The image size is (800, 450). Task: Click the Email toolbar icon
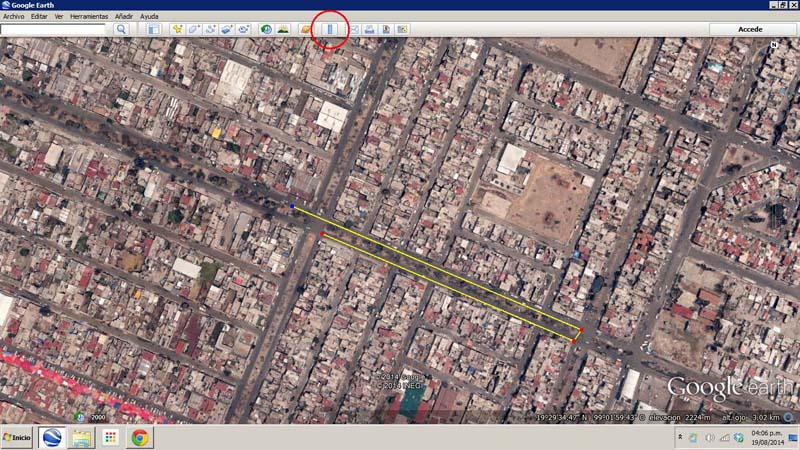click(354, 30)
